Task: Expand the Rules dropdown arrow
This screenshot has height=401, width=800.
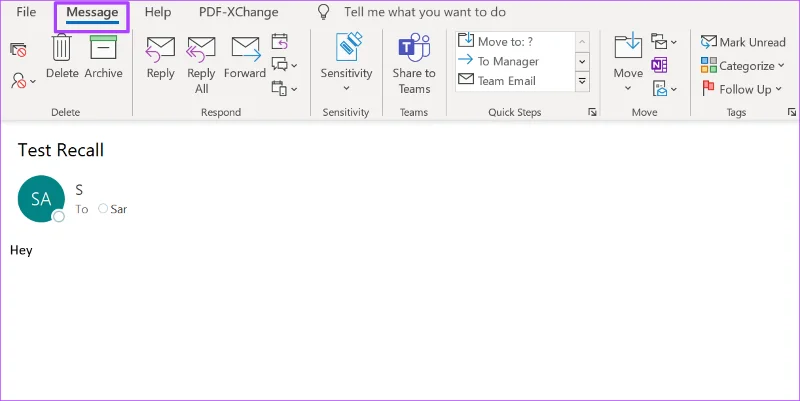Action: (x=674, y=42)
